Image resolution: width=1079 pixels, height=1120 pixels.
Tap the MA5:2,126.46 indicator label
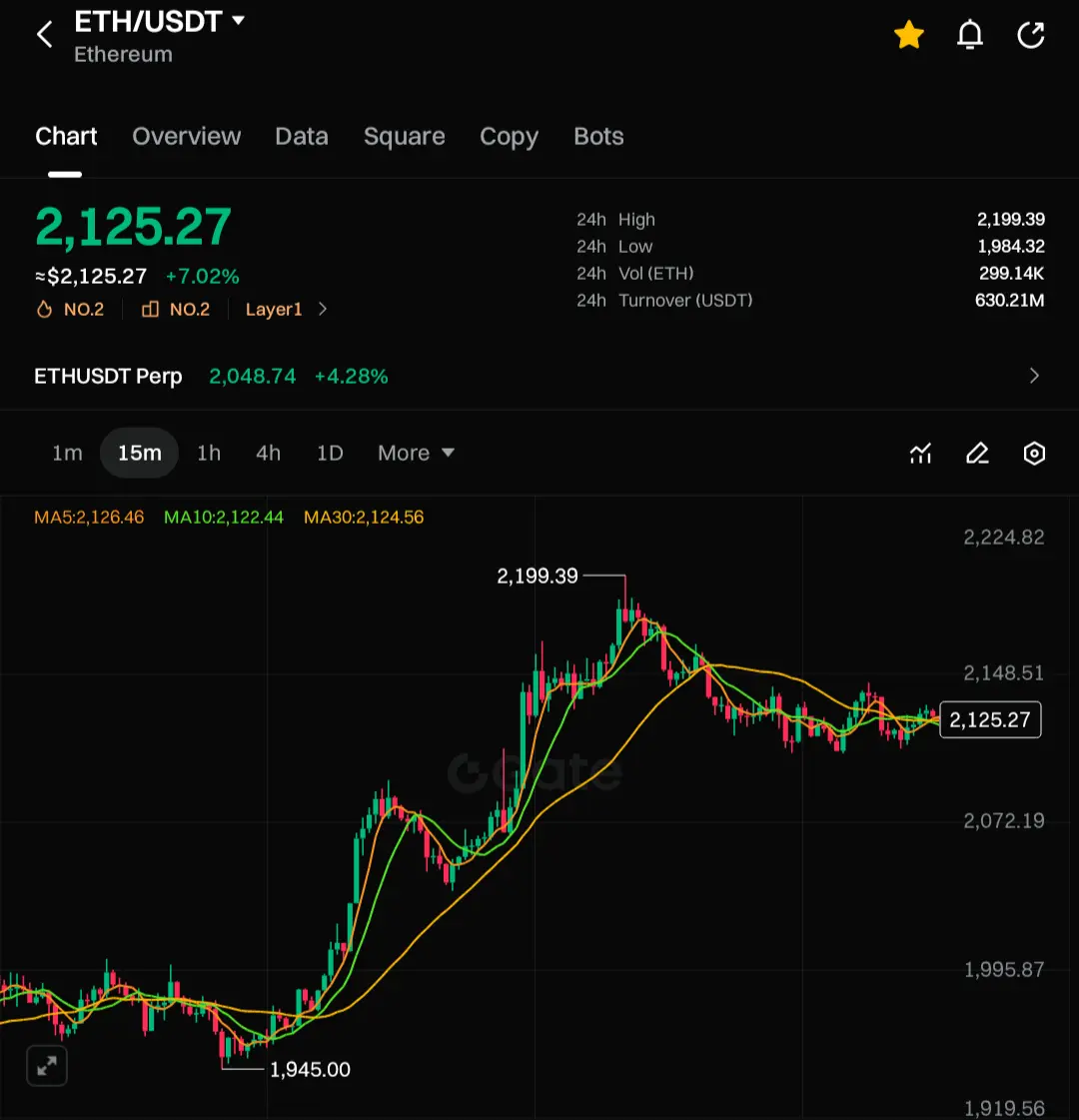pyautogui.click(x=89, y=518)
